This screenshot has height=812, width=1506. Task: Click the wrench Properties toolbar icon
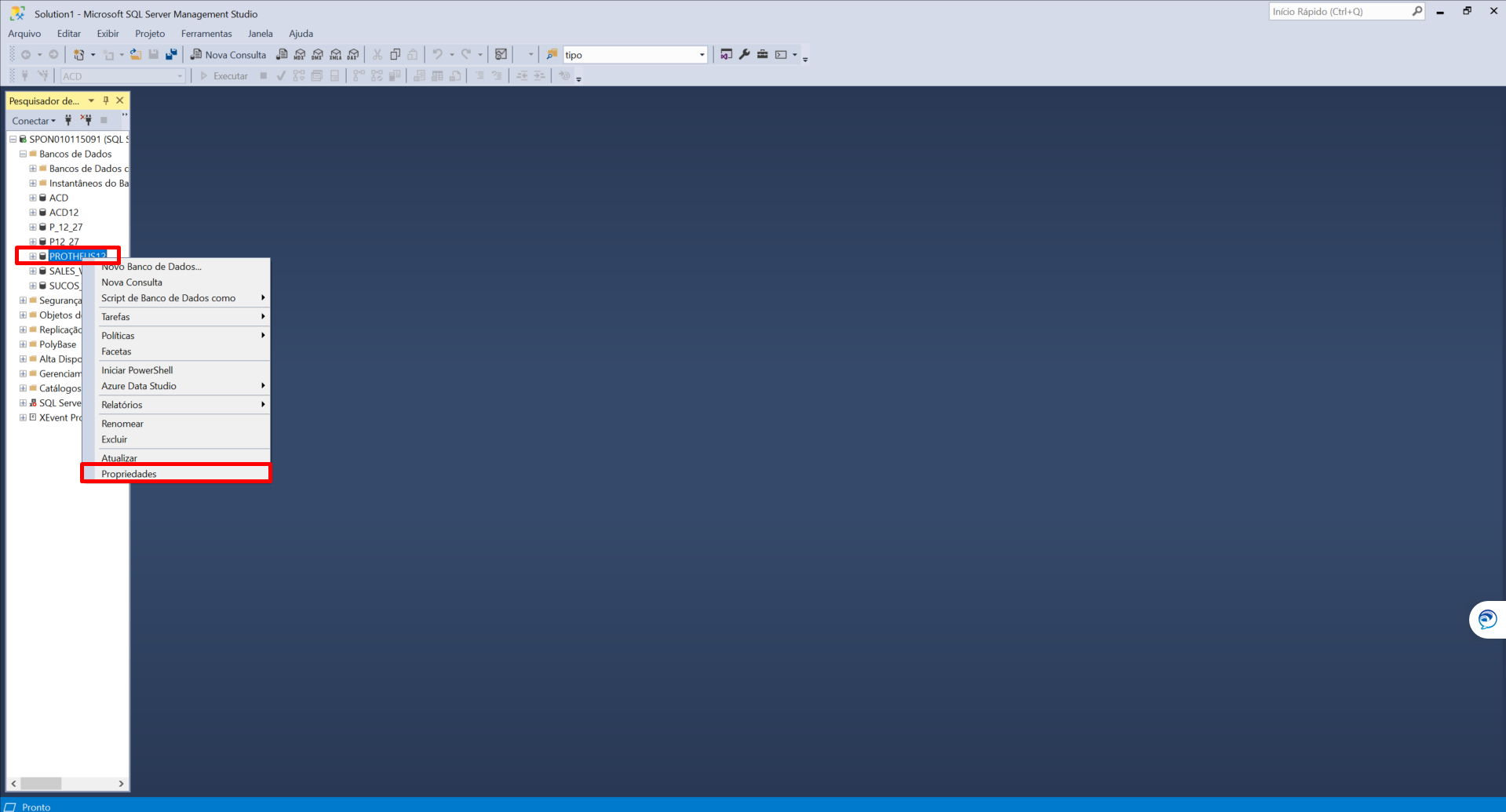[x=745, y=55]
